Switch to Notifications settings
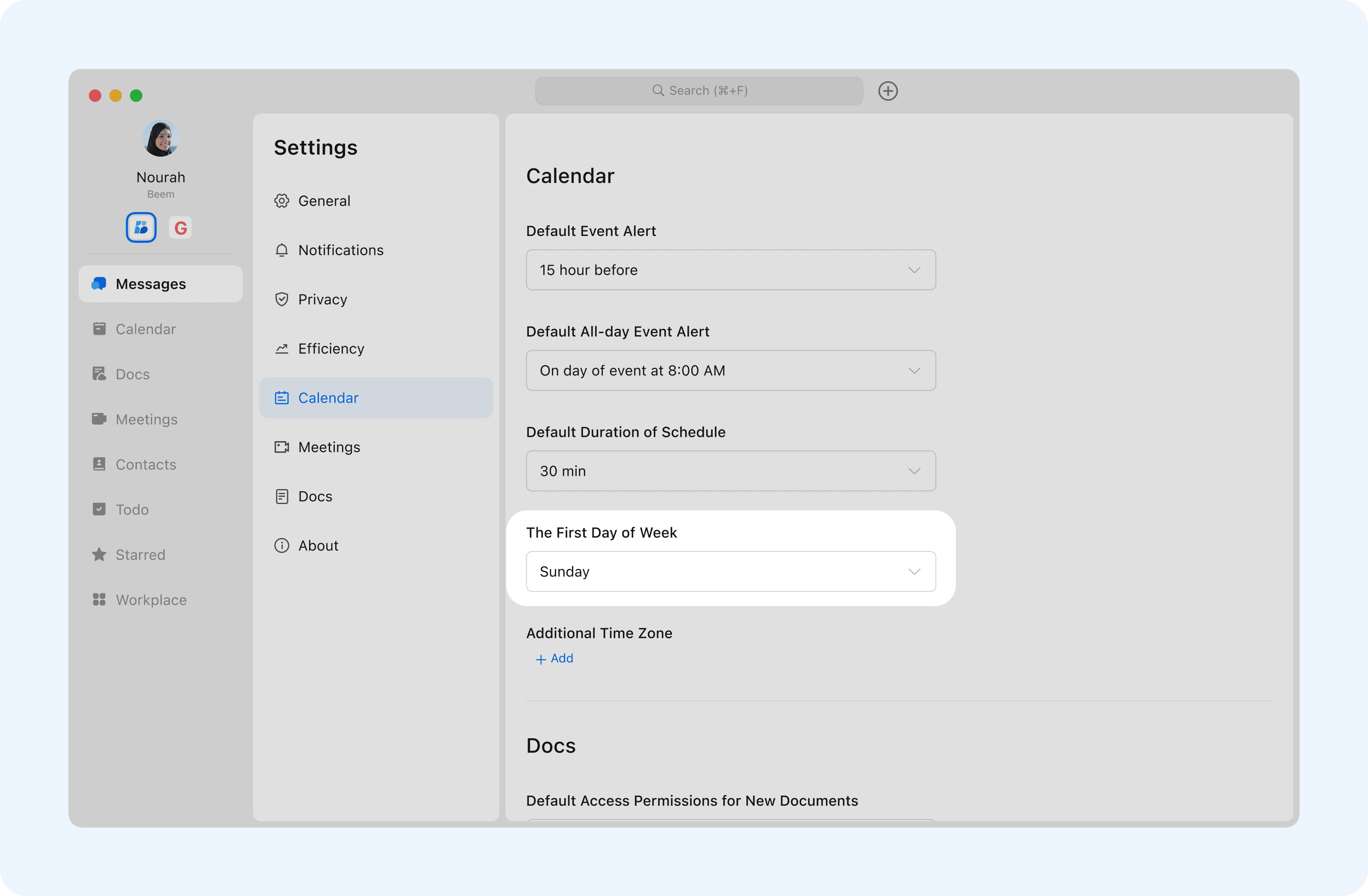The height and width of the screenshot is (896, 1368). 340,250
